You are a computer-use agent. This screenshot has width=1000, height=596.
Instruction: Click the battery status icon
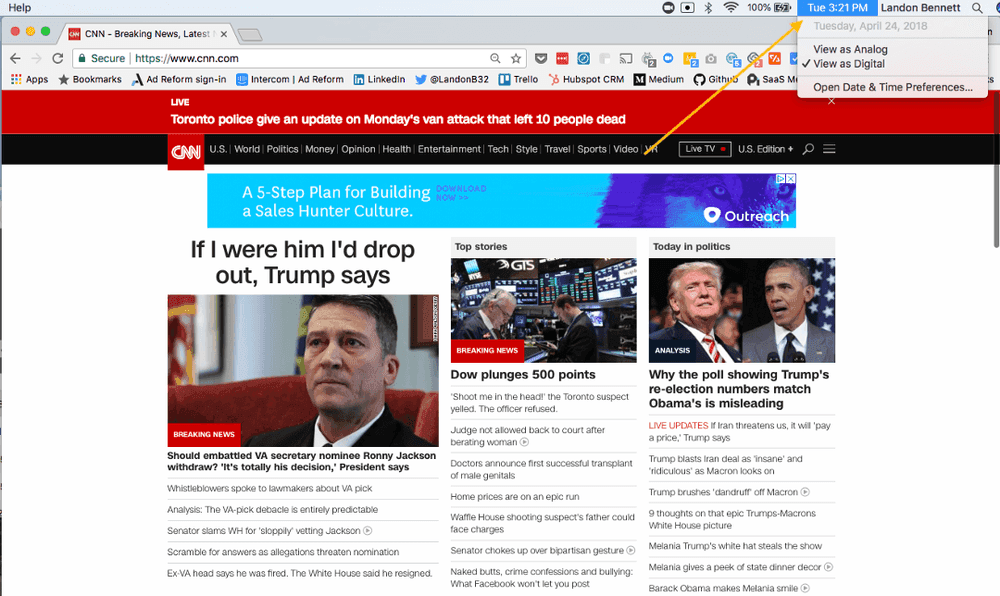click(783, 8)
